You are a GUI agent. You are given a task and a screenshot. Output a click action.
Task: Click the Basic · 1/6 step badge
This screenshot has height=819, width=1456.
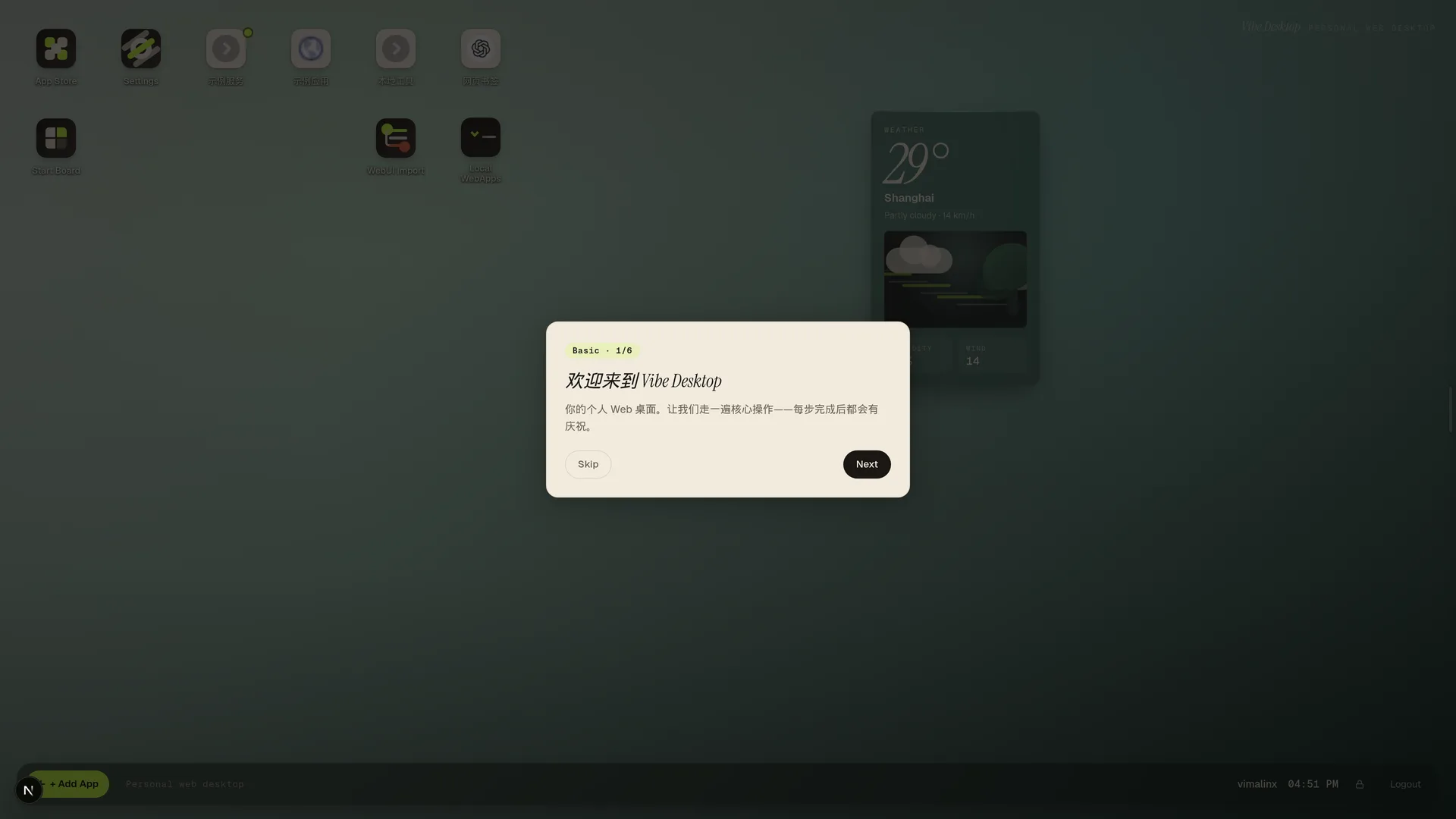pos(602,350)
